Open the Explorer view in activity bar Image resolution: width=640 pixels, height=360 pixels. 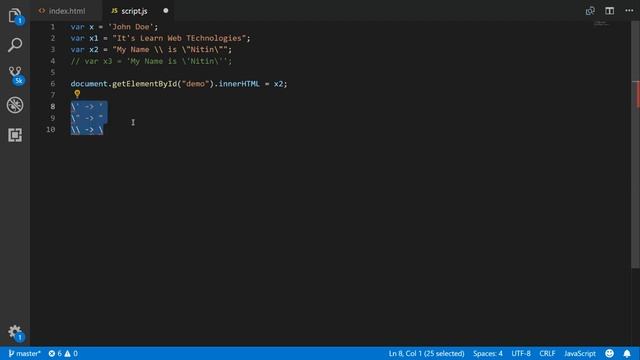click(x=15, y=16)
